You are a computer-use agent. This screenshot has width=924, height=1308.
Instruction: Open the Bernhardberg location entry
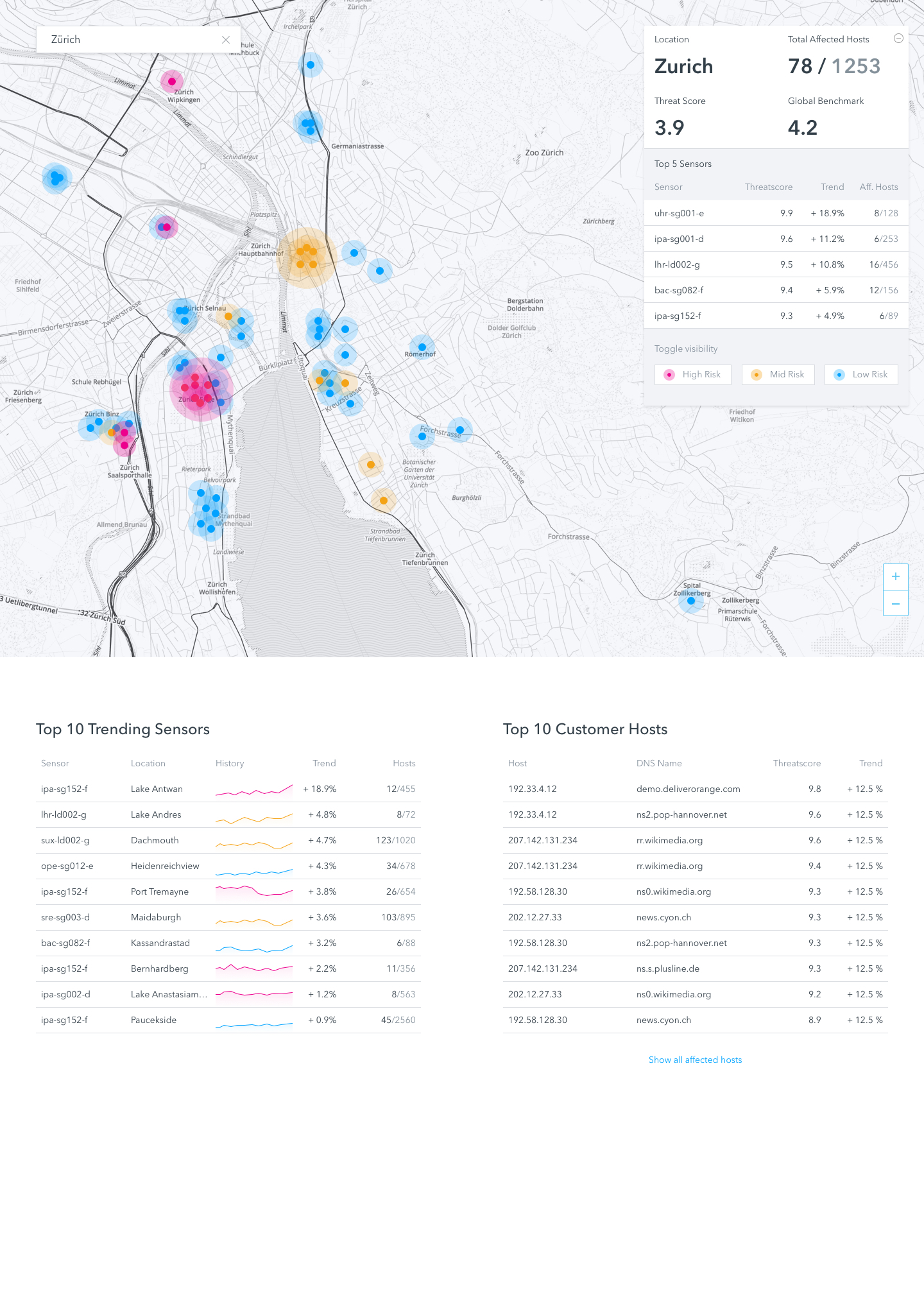point(160,968)
